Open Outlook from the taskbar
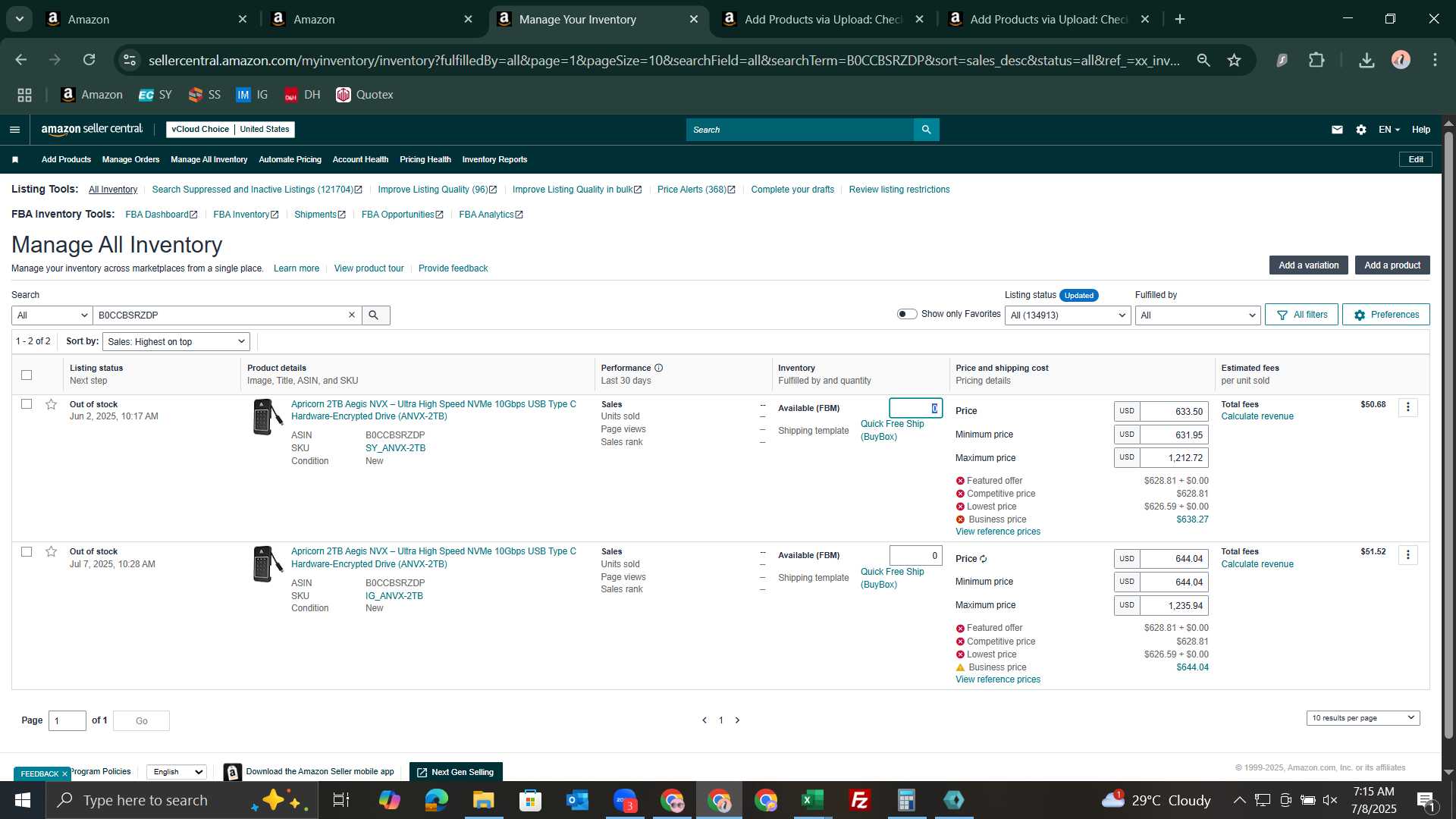The height and width of the screenshot is (819, 1456). click(578, 800)
